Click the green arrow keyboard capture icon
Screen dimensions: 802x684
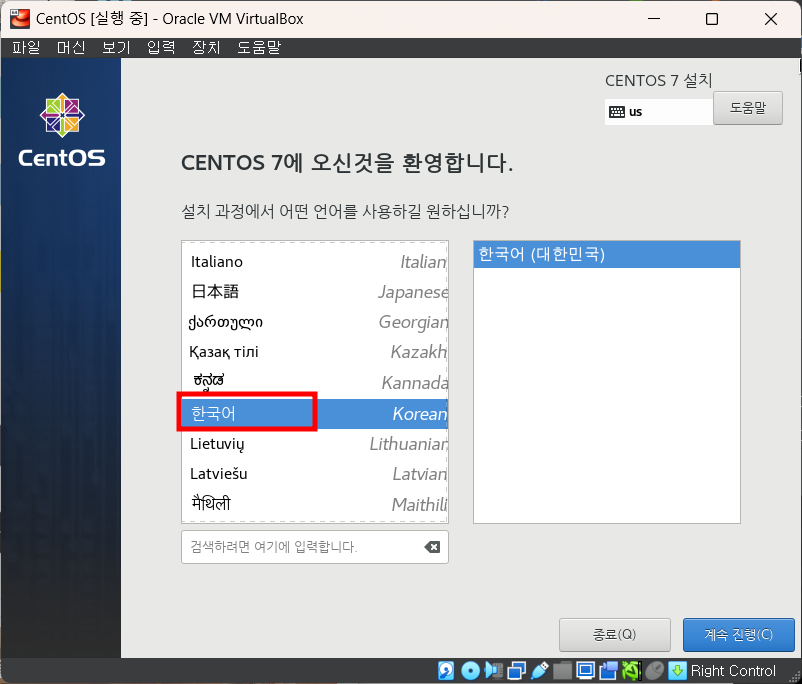677,670
